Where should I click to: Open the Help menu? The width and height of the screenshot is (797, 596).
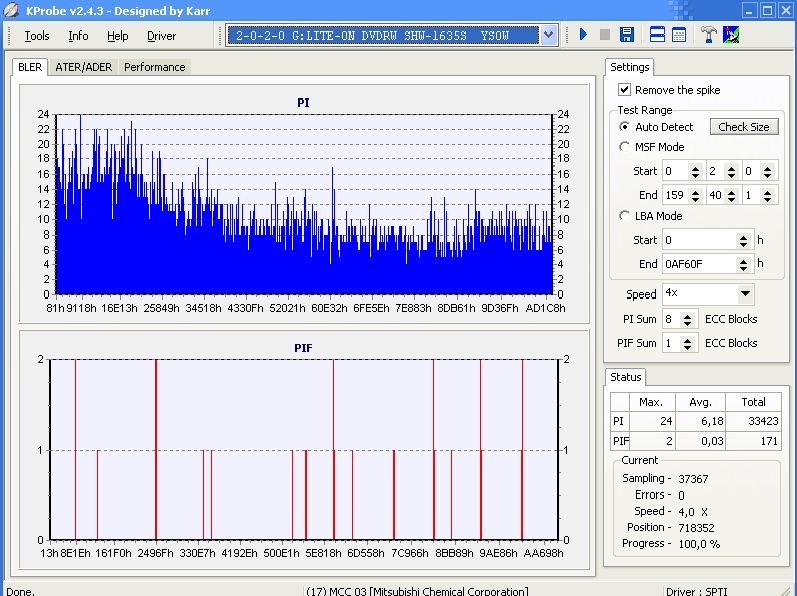[x=117, y=36]
